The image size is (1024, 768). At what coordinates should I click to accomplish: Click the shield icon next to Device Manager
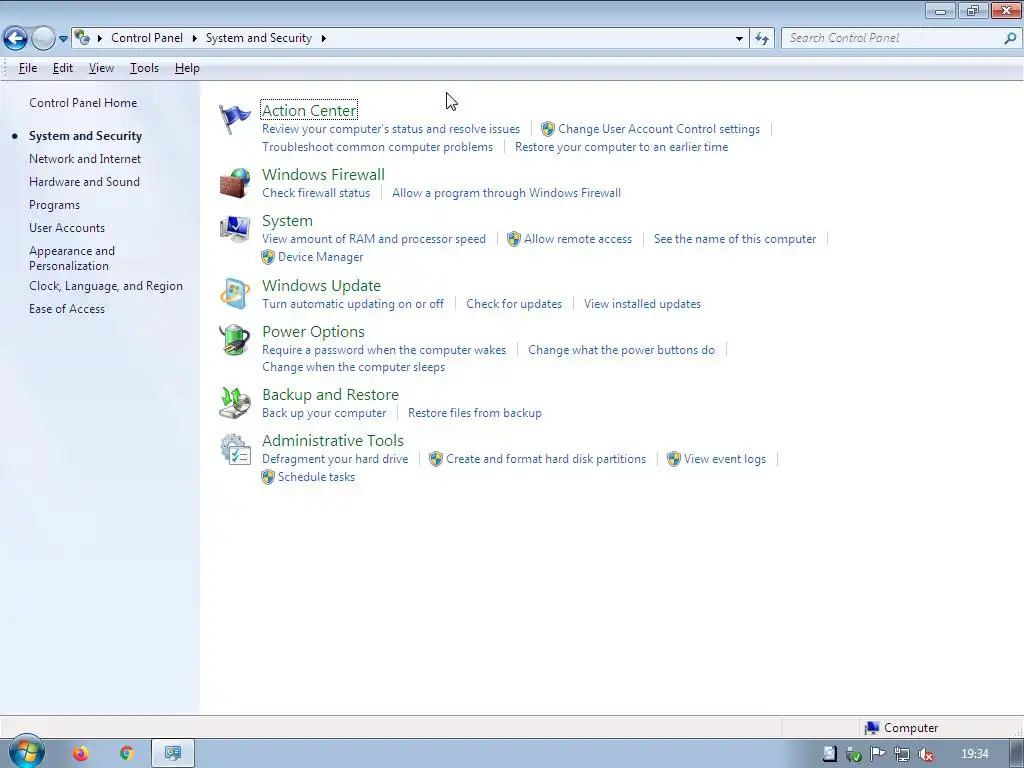click(x=268, y=257)
